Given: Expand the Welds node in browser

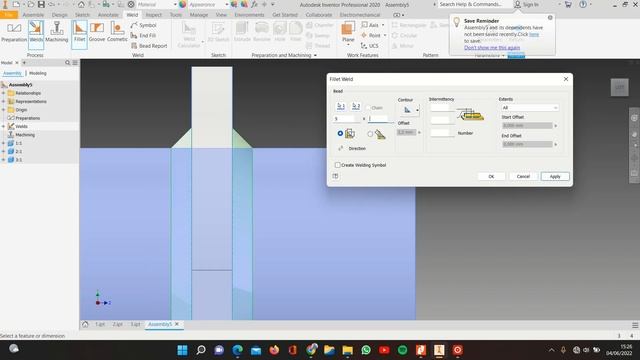Looking at the screenshot, I should [x=4, y=126].
